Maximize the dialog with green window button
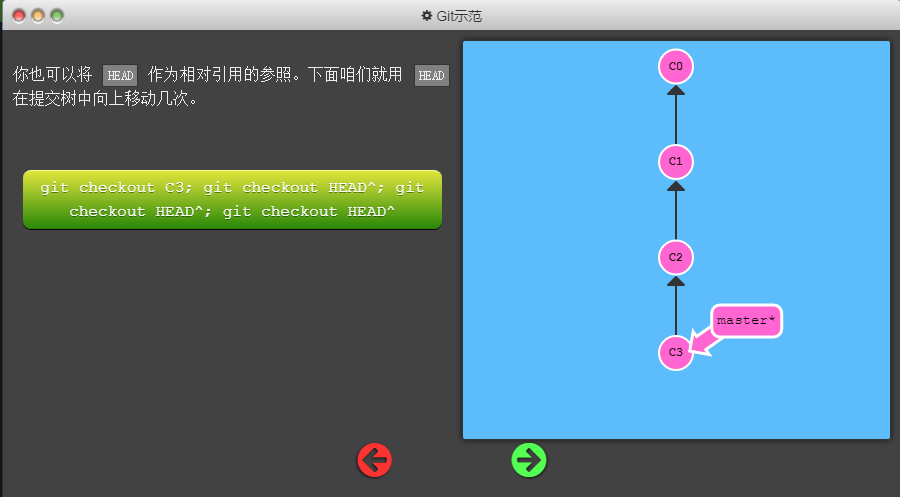 [57, 16]
